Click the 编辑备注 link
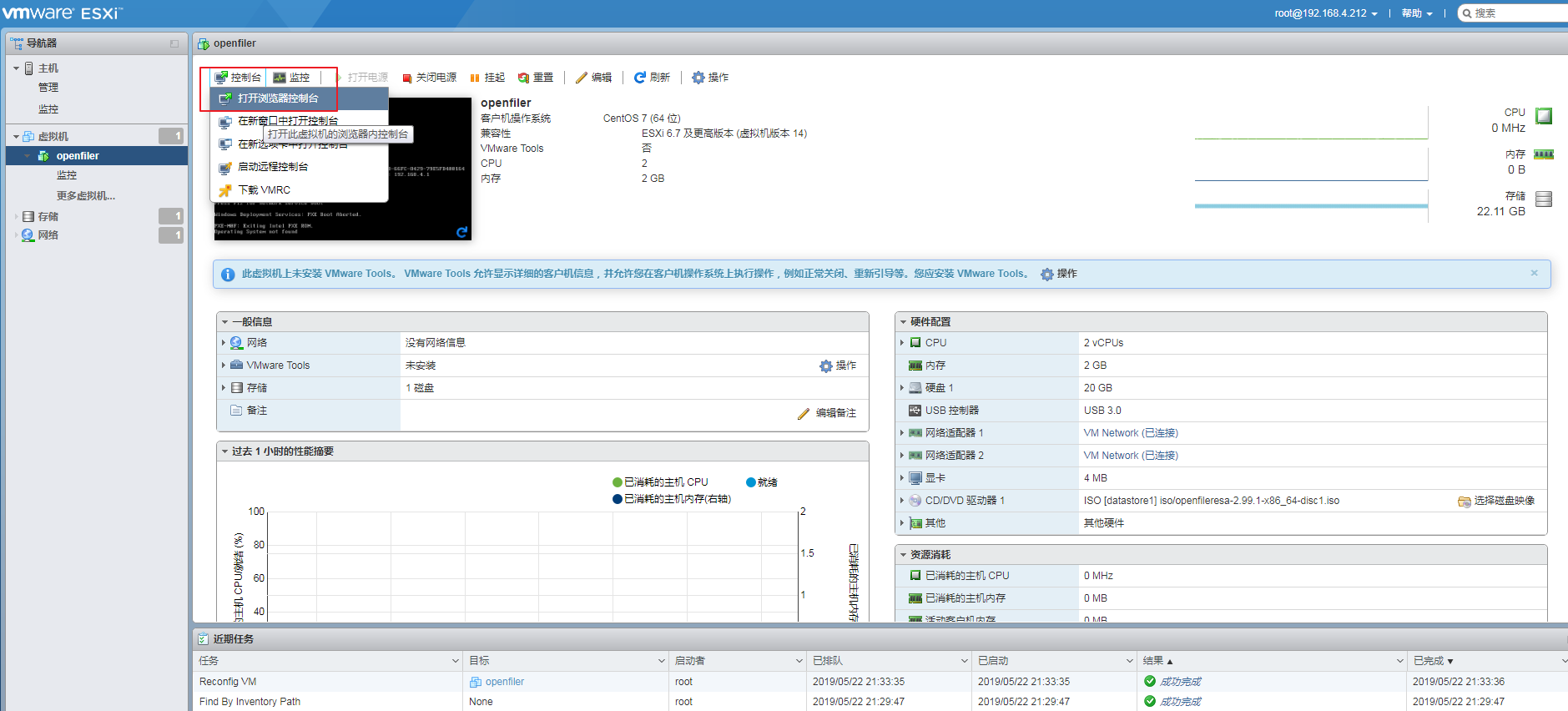The height and width of the screenshot is (711, 1568). [834, 413]
